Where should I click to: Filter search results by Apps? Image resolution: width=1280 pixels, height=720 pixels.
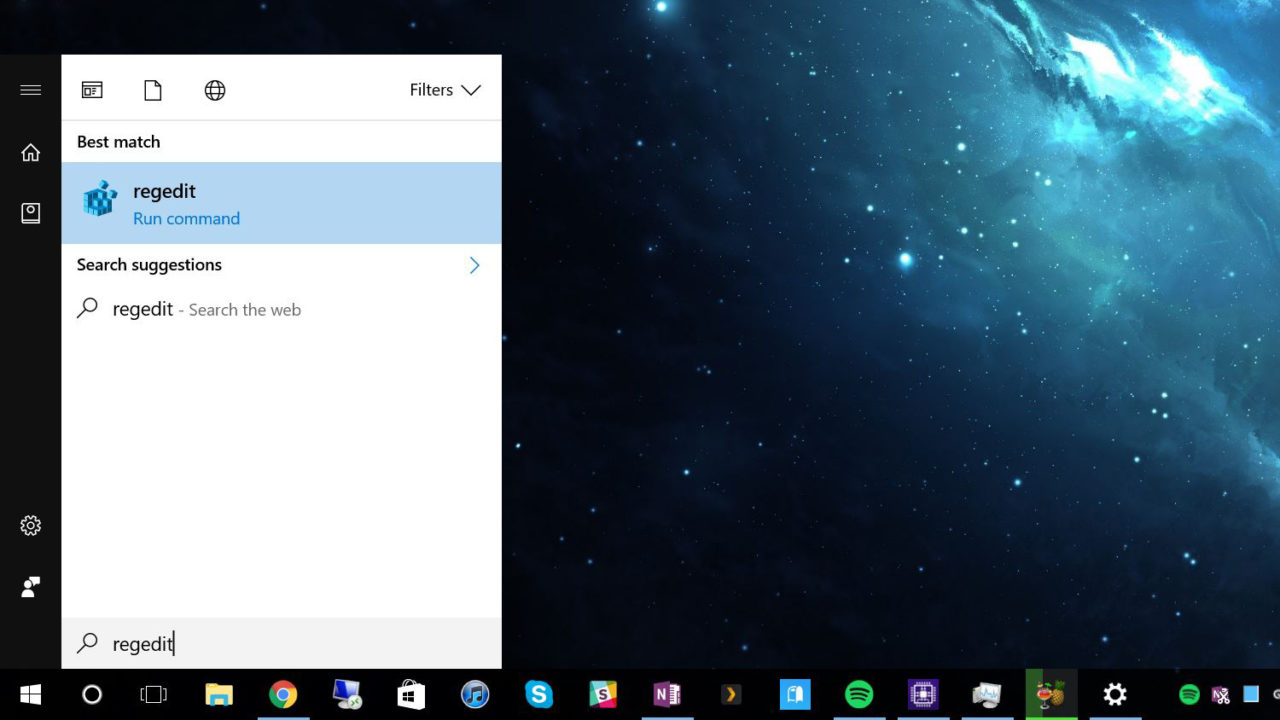click(92, 90)
